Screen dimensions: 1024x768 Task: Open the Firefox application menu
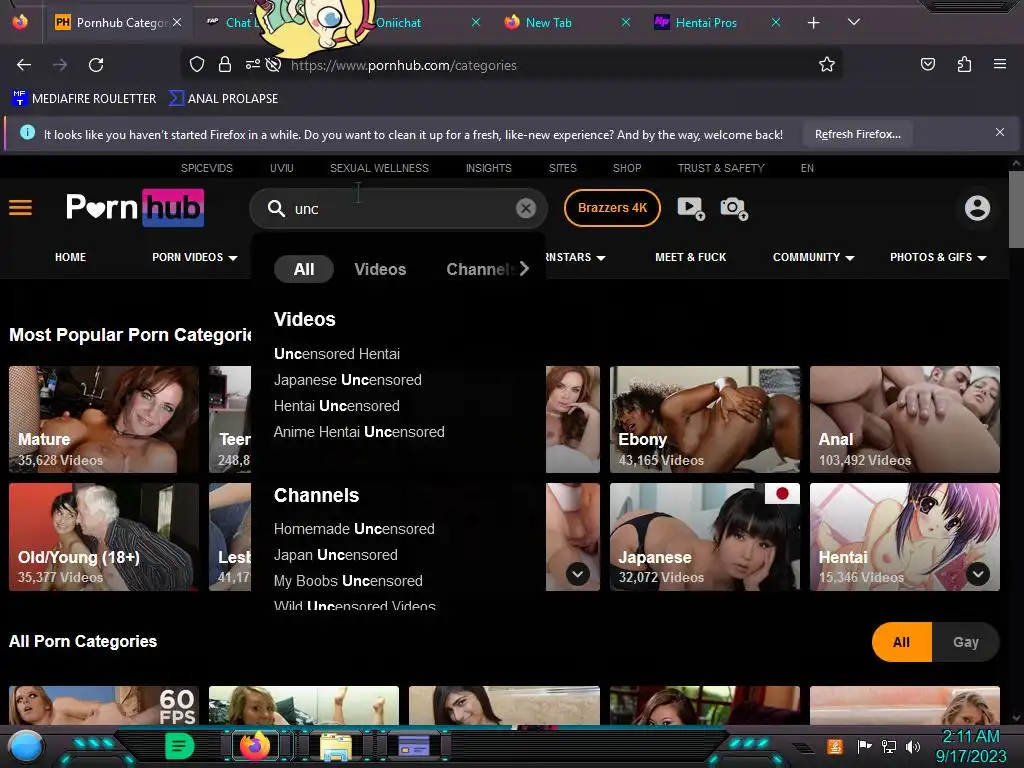tap(999, 64)
